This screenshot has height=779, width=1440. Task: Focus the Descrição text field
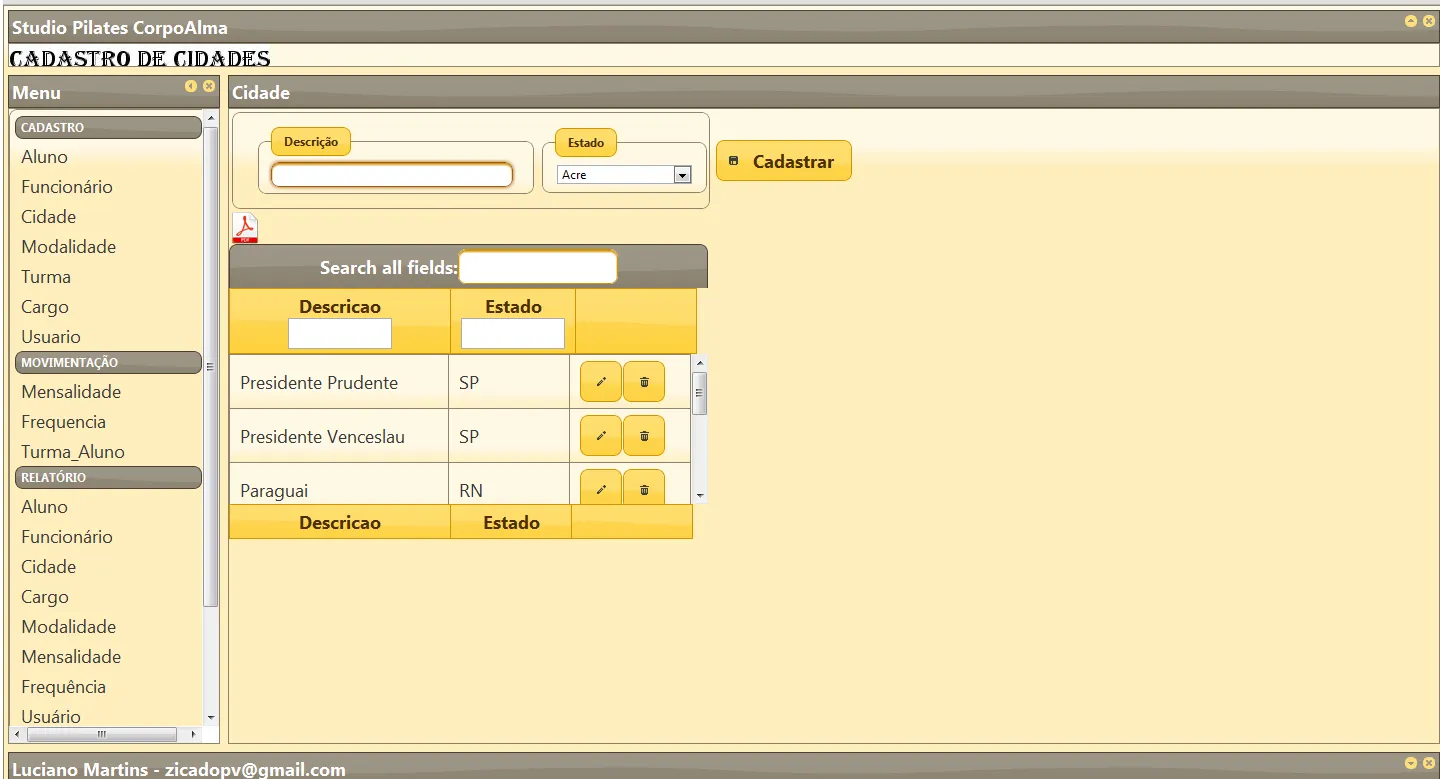coord(392,175)
